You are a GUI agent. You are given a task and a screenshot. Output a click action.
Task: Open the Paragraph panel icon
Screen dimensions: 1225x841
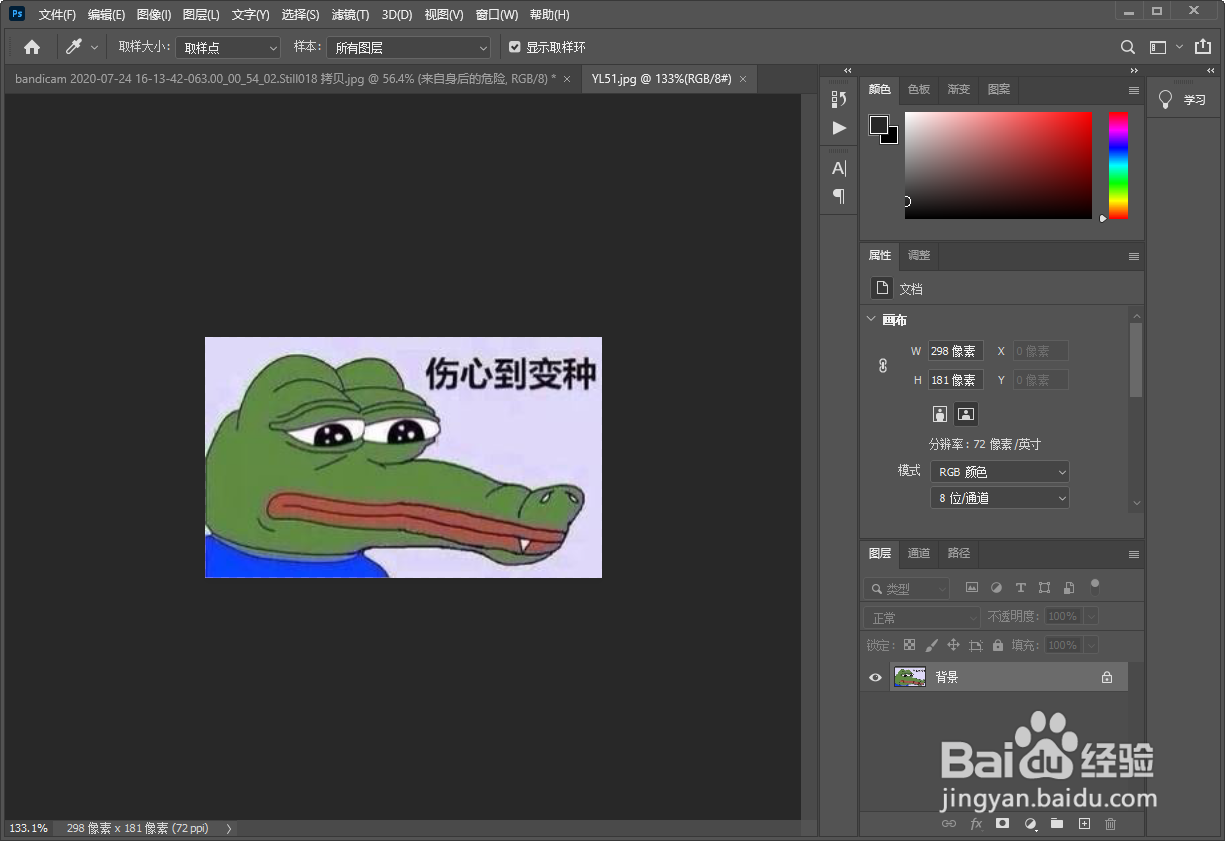pyautogui.click(x=839, y=196)
